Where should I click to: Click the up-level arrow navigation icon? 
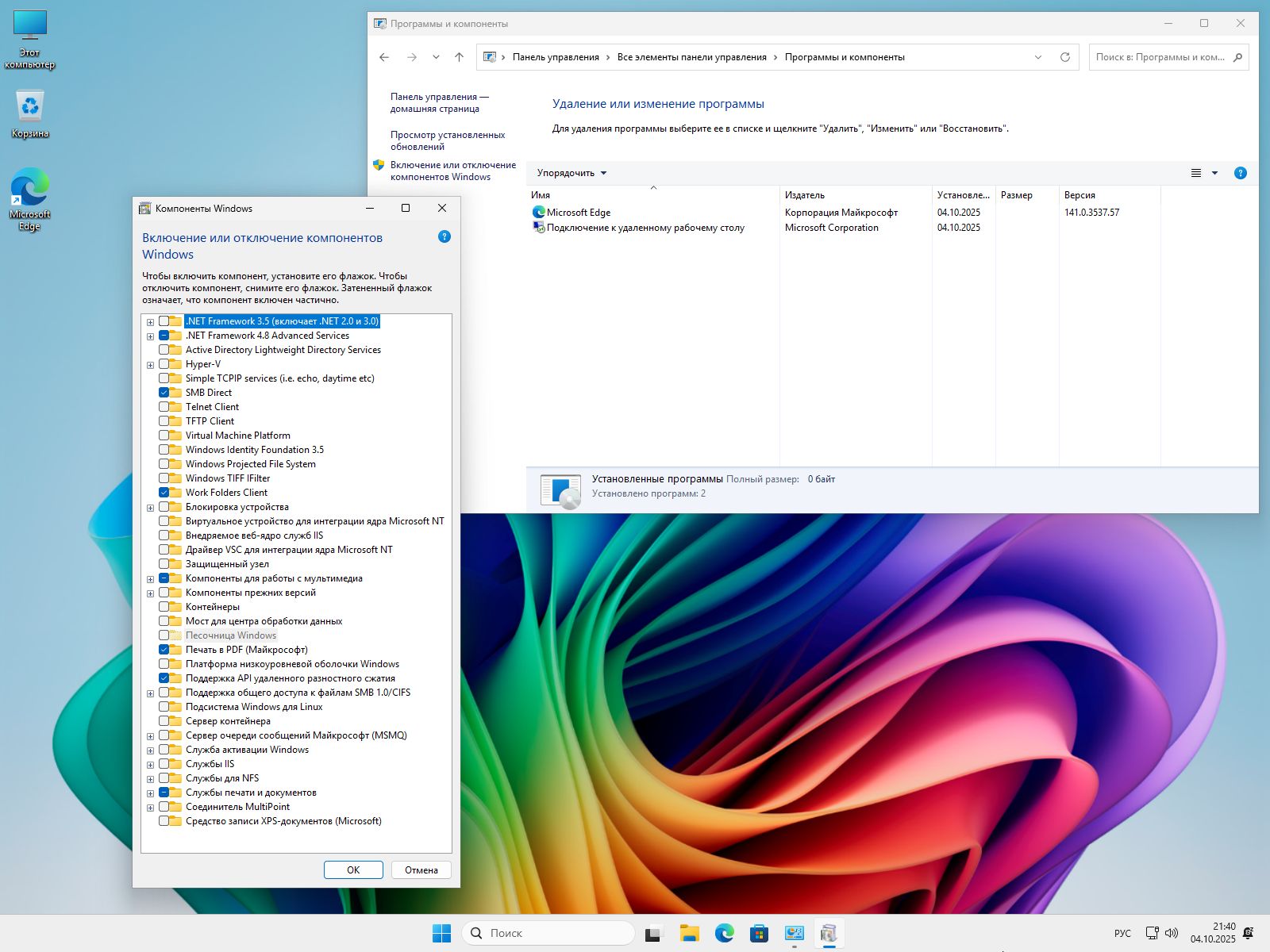[x=459, y=57]
